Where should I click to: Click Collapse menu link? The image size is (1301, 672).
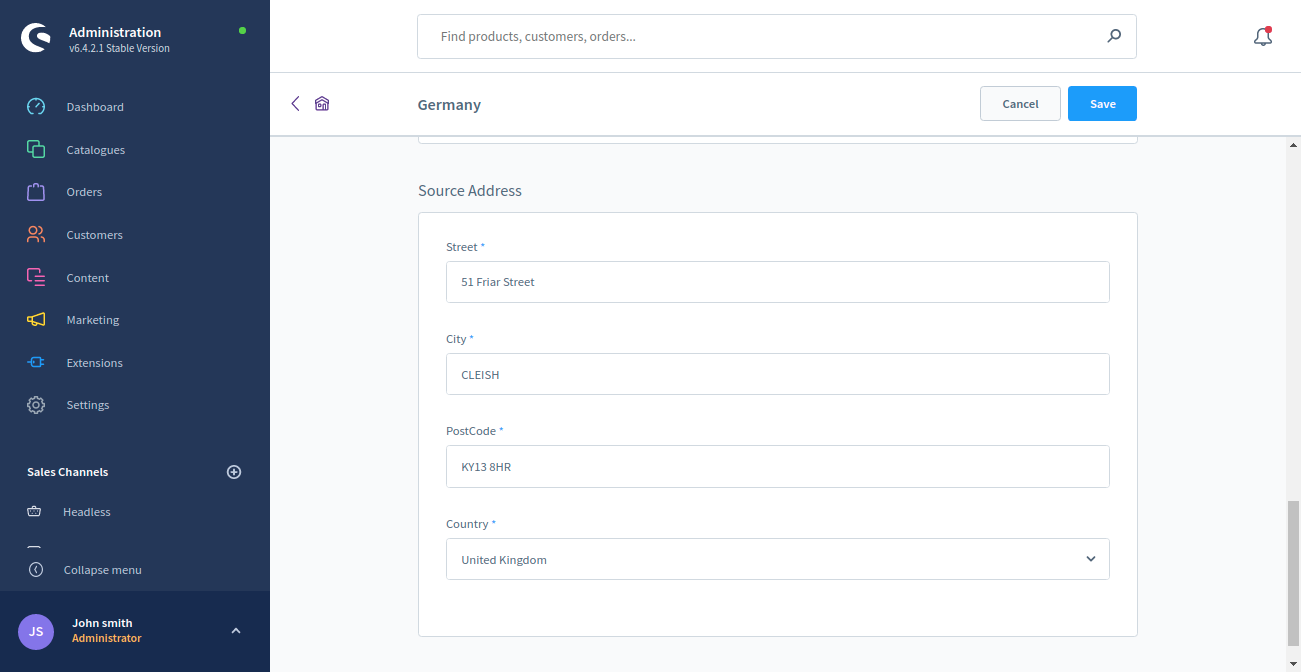tap(103, 570)
